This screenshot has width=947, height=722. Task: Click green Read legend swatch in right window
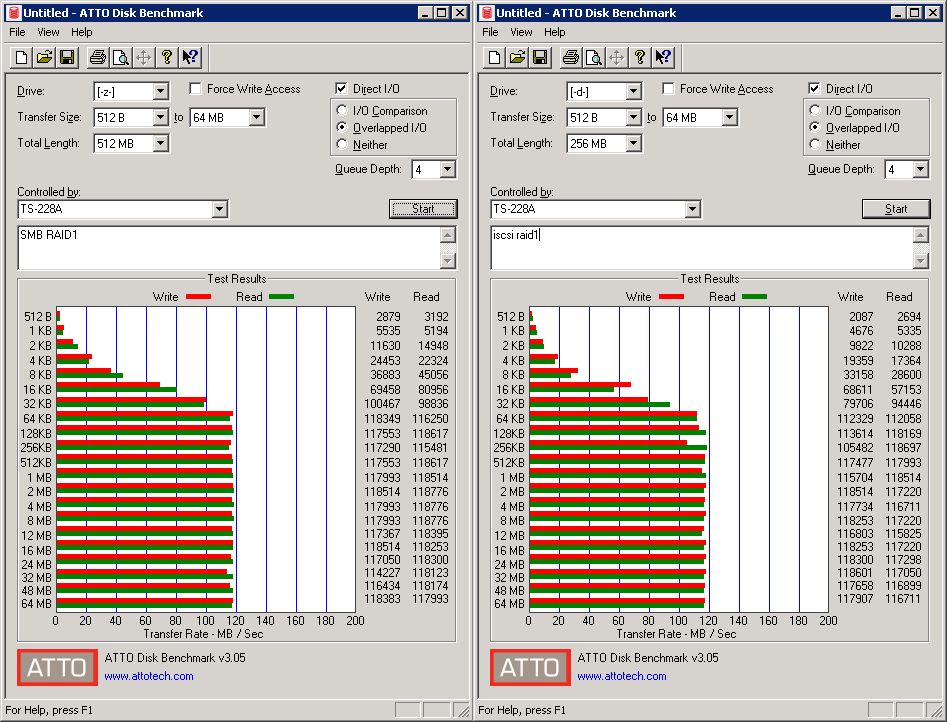754,297
